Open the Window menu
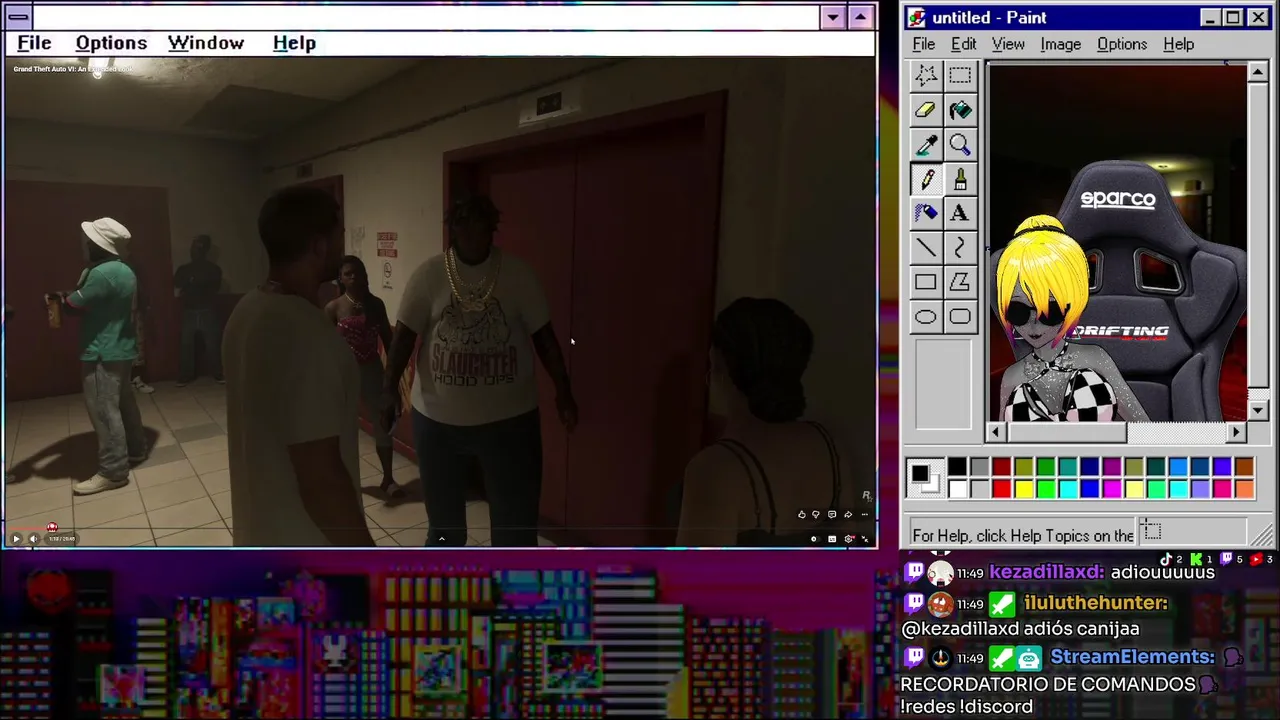 point(206,43)
